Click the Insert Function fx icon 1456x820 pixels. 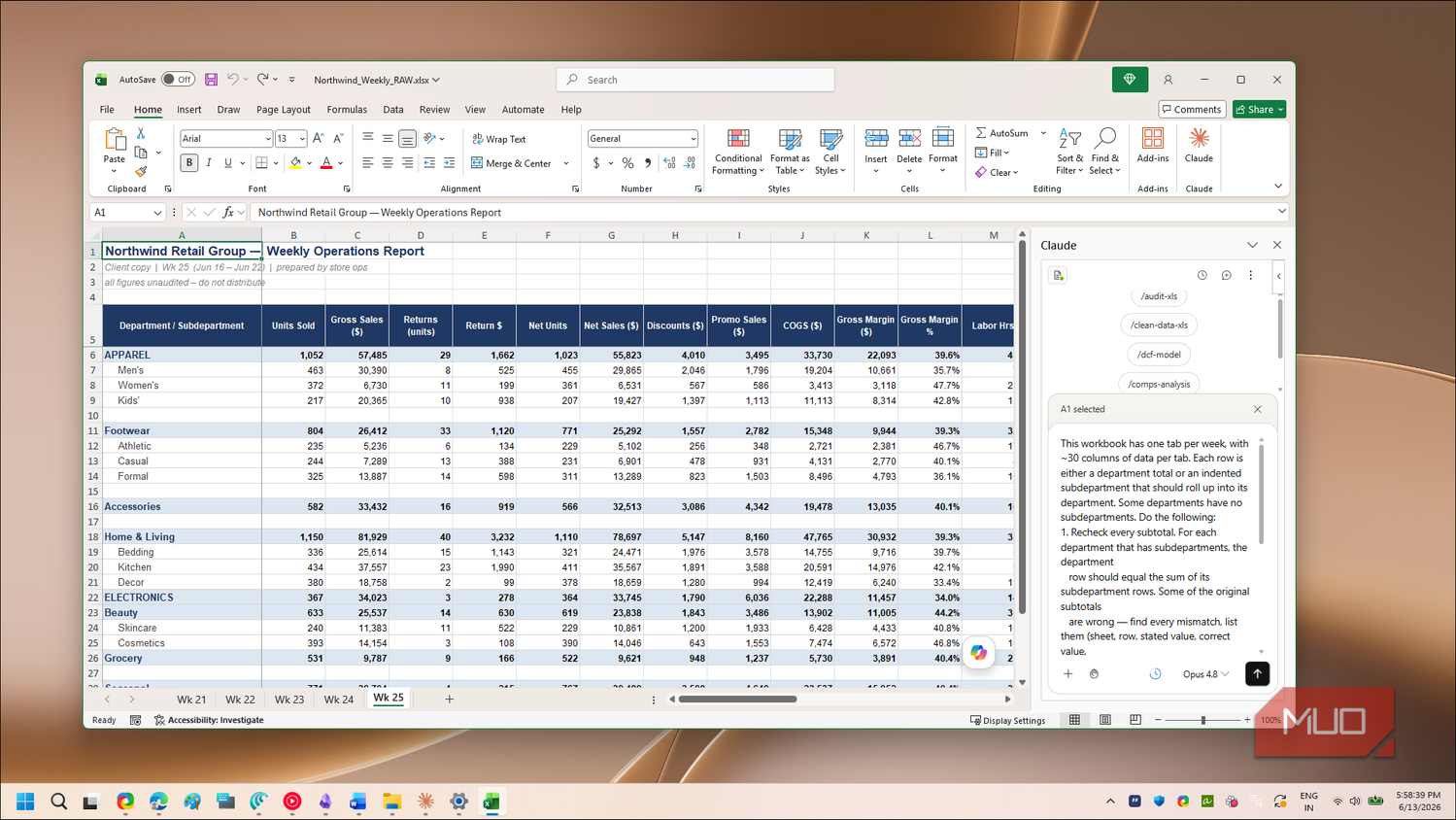coord(228,212)
